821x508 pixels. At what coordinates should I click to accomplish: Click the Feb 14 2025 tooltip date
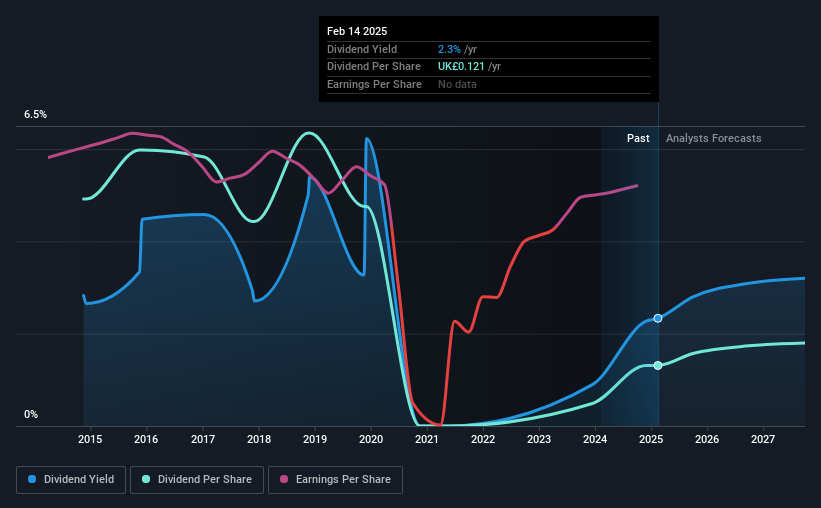(x=357, y=31)
